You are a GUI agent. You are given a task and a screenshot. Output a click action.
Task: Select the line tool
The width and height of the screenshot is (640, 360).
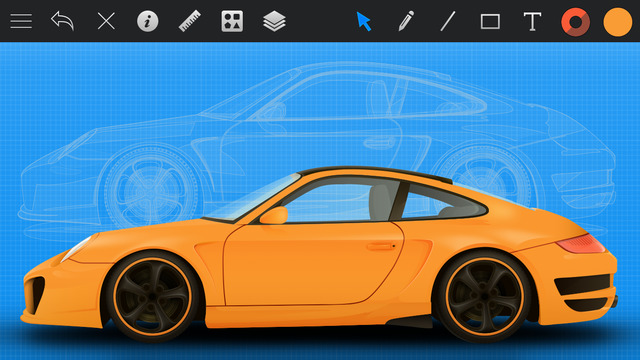pos(448,21)
